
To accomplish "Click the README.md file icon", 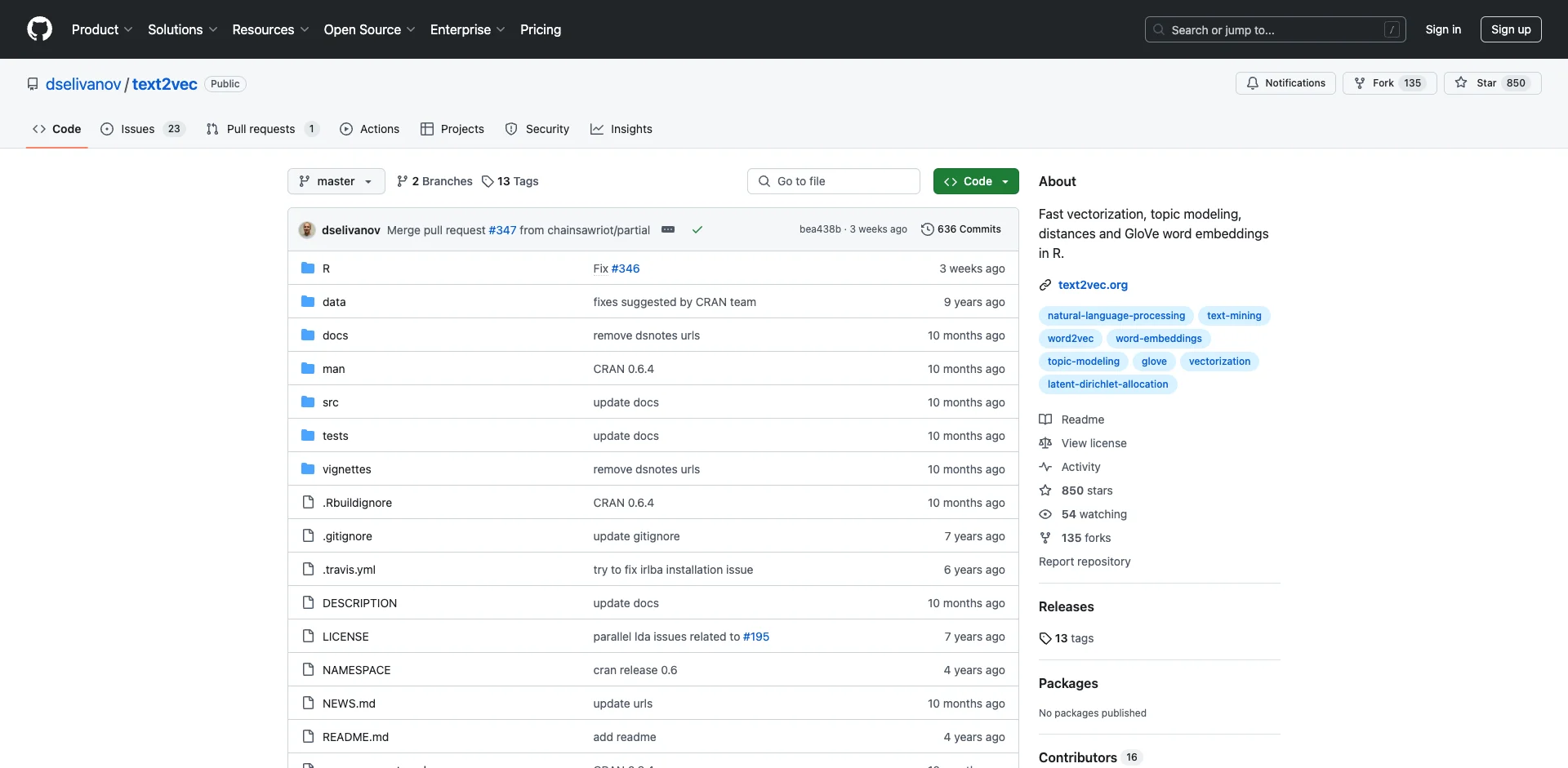I will point(308,737).
